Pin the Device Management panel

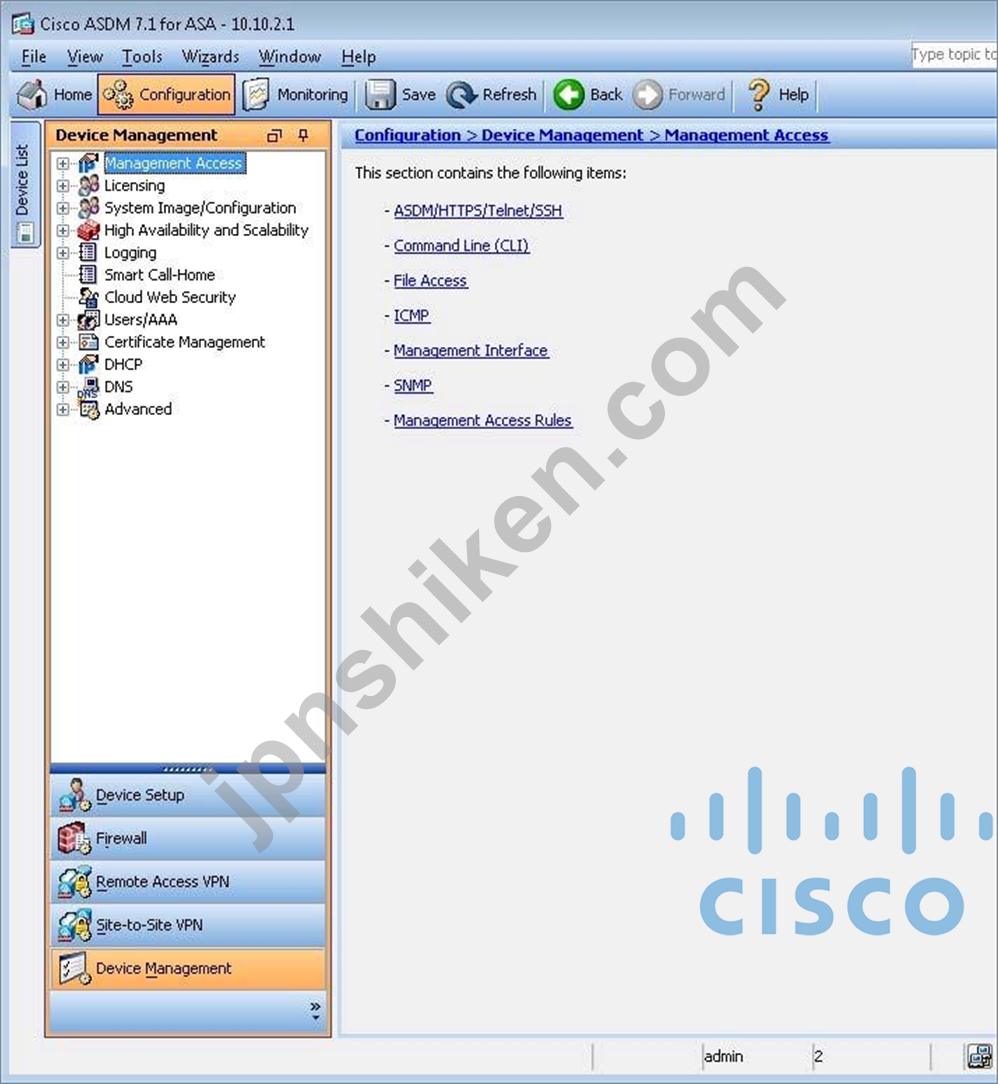click(303, 135)
